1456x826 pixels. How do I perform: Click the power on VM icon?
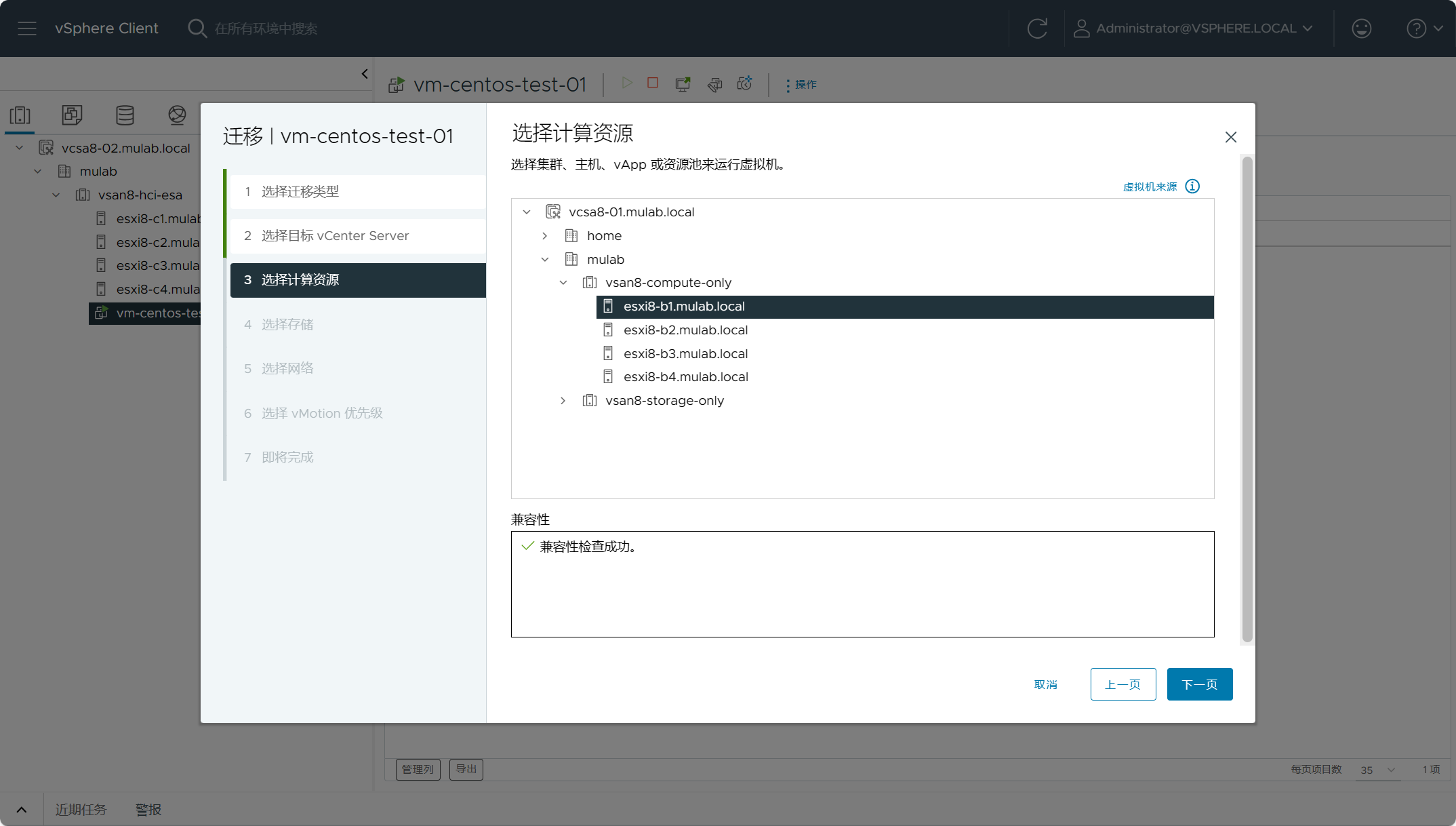pyautogui.click(x=627, y=83)
